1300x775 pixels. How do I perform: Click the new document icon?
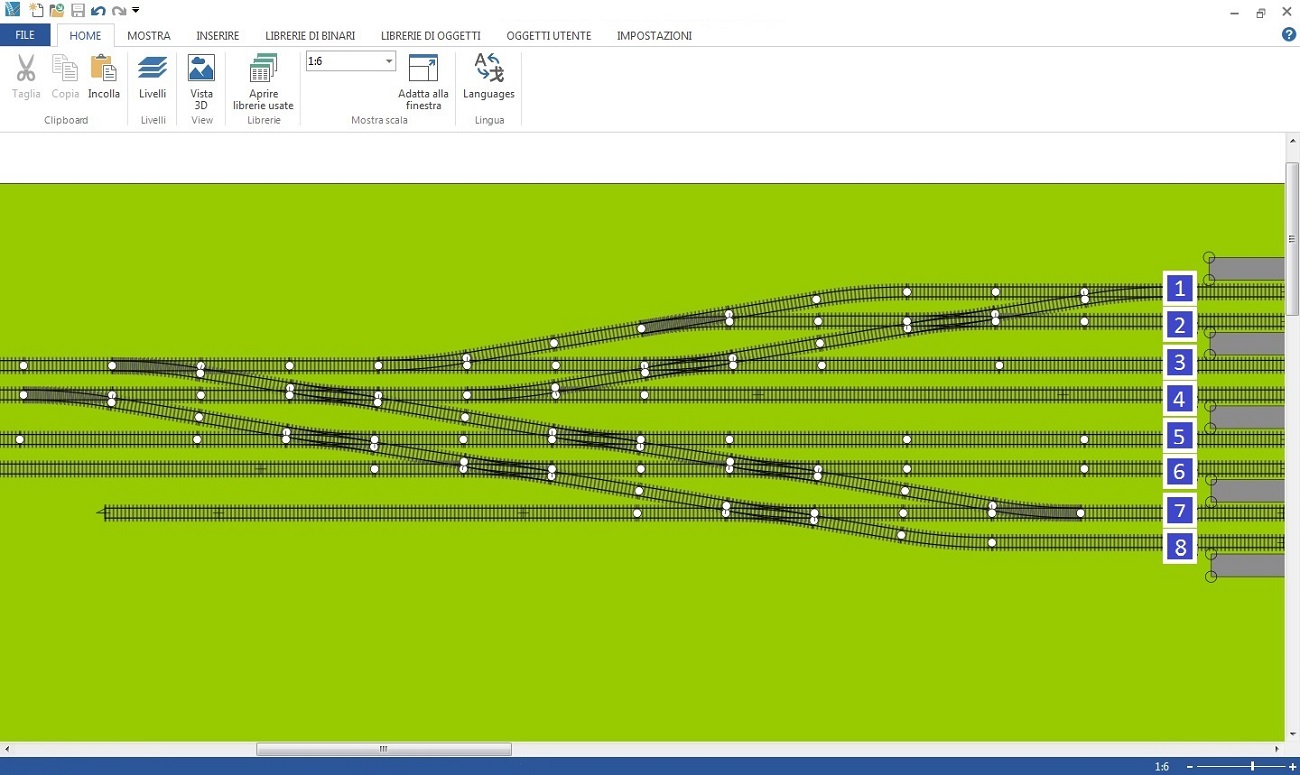pos(36,11)
